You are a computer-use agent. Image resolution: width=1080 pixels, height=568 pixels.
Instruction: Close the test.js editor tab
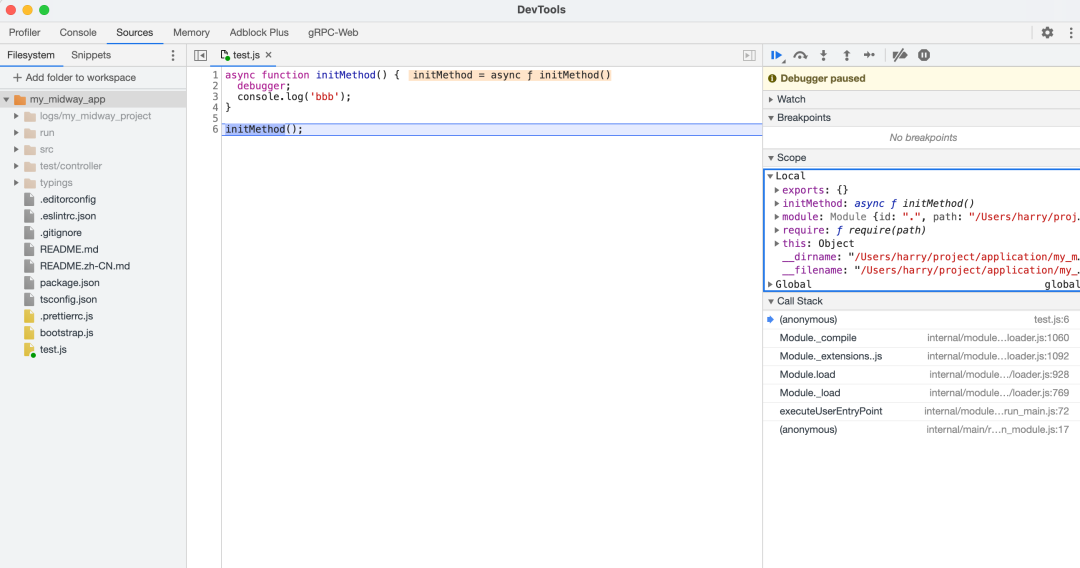tap(268, 55)
